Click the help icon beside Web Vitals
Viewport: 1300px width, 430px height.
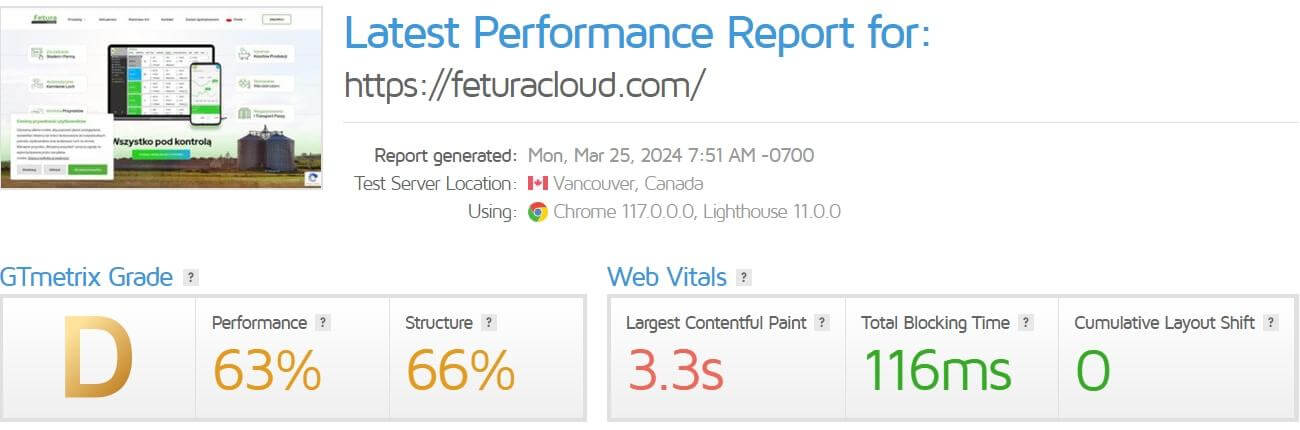pyautogui.click(x=744, y=278)
